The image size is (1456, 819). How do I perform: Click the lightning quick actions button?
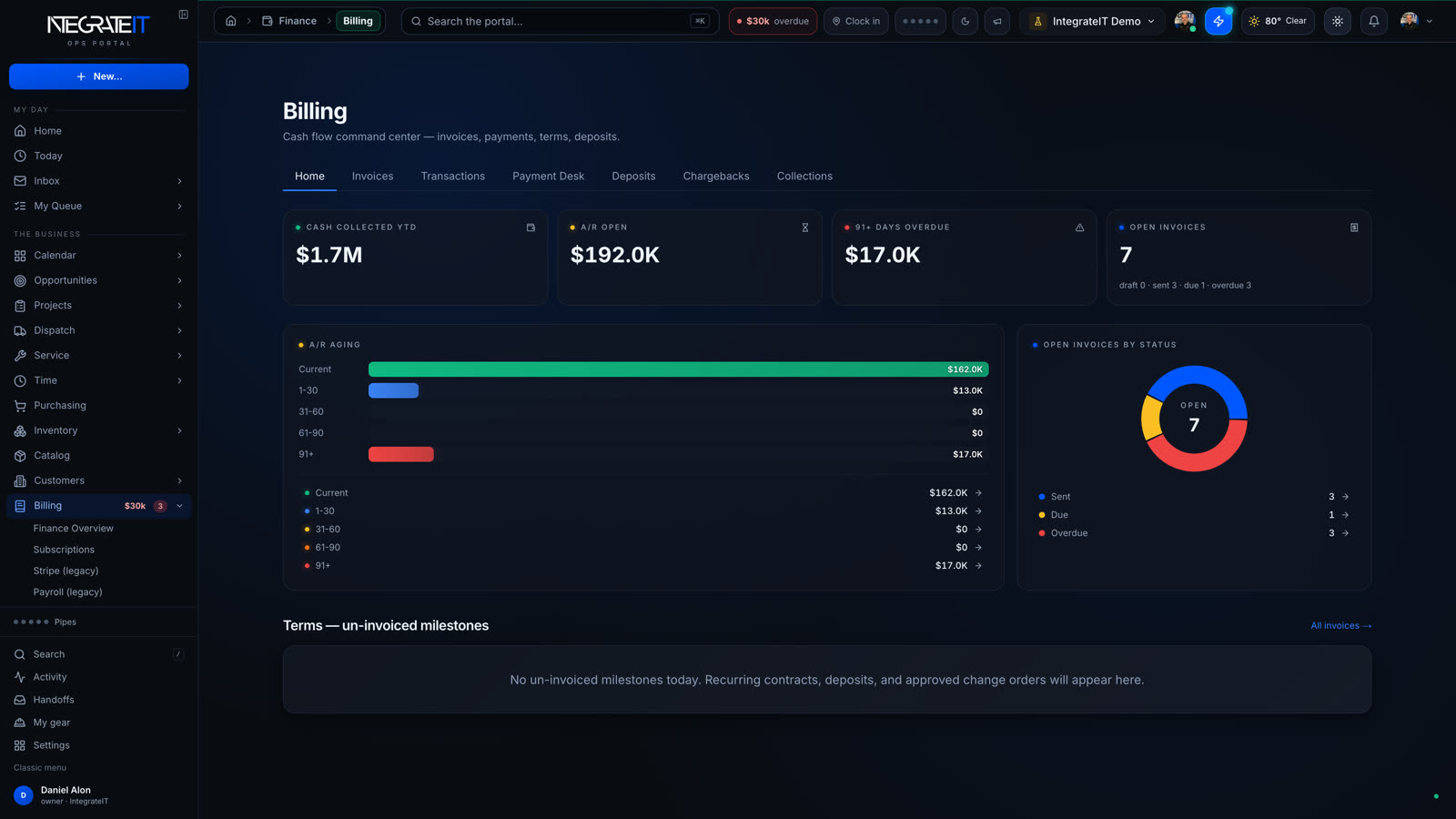tap(1218, 21)
